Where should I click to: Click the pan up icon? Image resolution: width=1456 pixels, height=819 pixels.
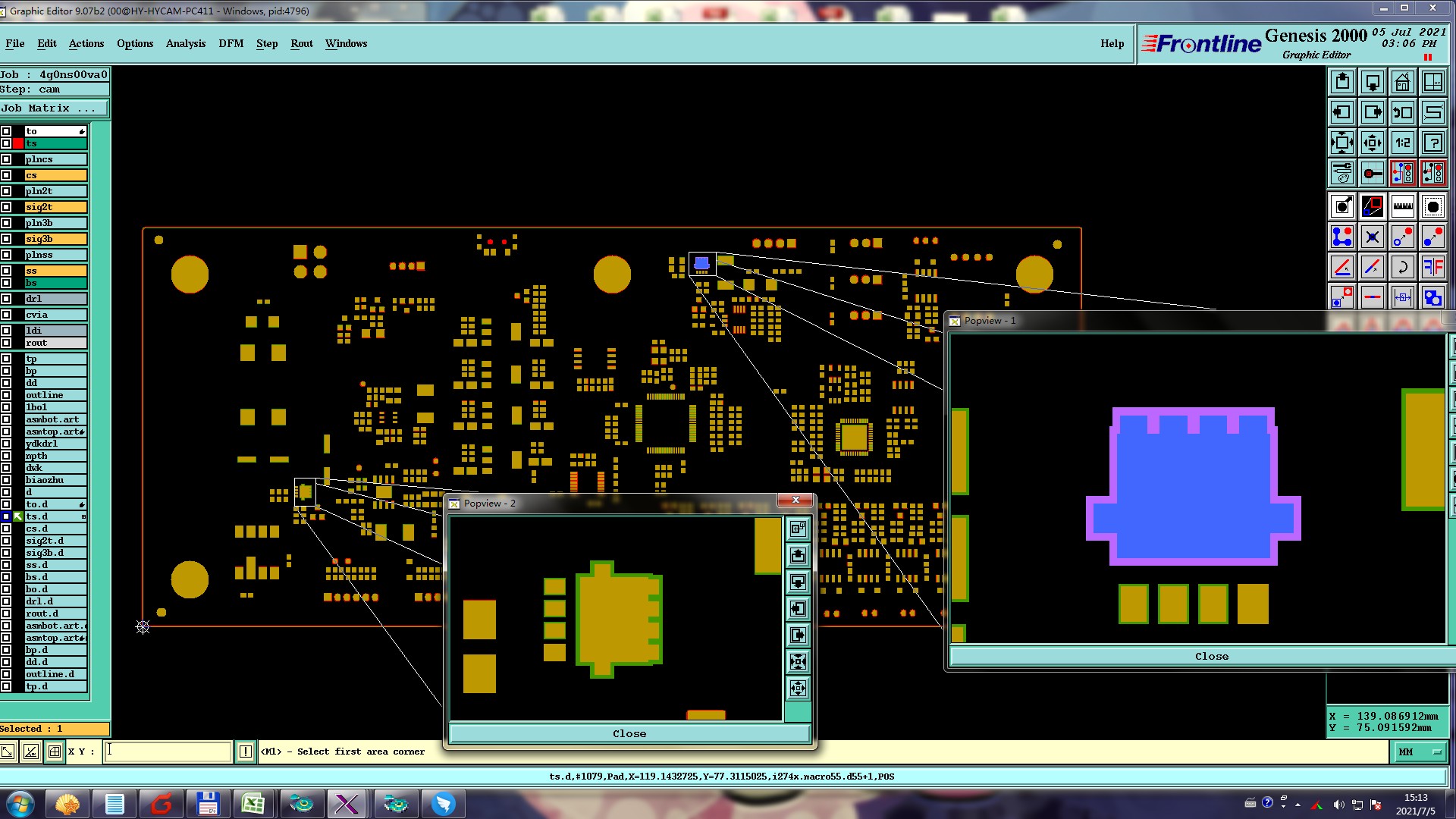click(1341, 82)
